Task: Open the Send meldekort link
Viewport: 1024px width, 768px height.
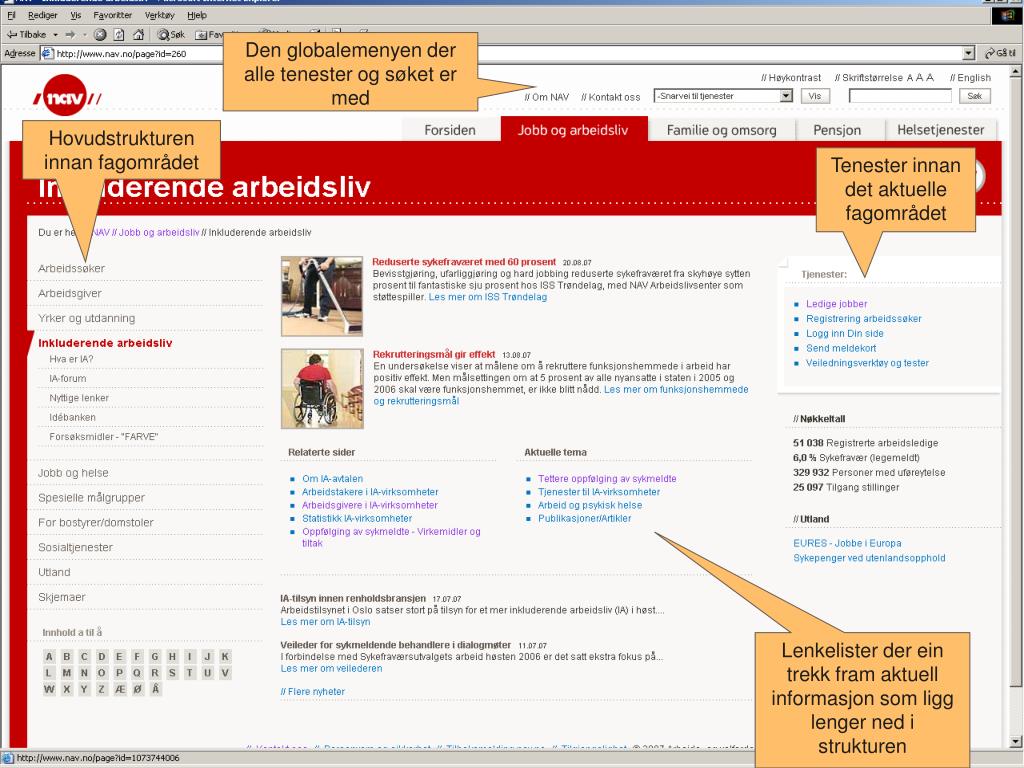Action: point(841,349)
